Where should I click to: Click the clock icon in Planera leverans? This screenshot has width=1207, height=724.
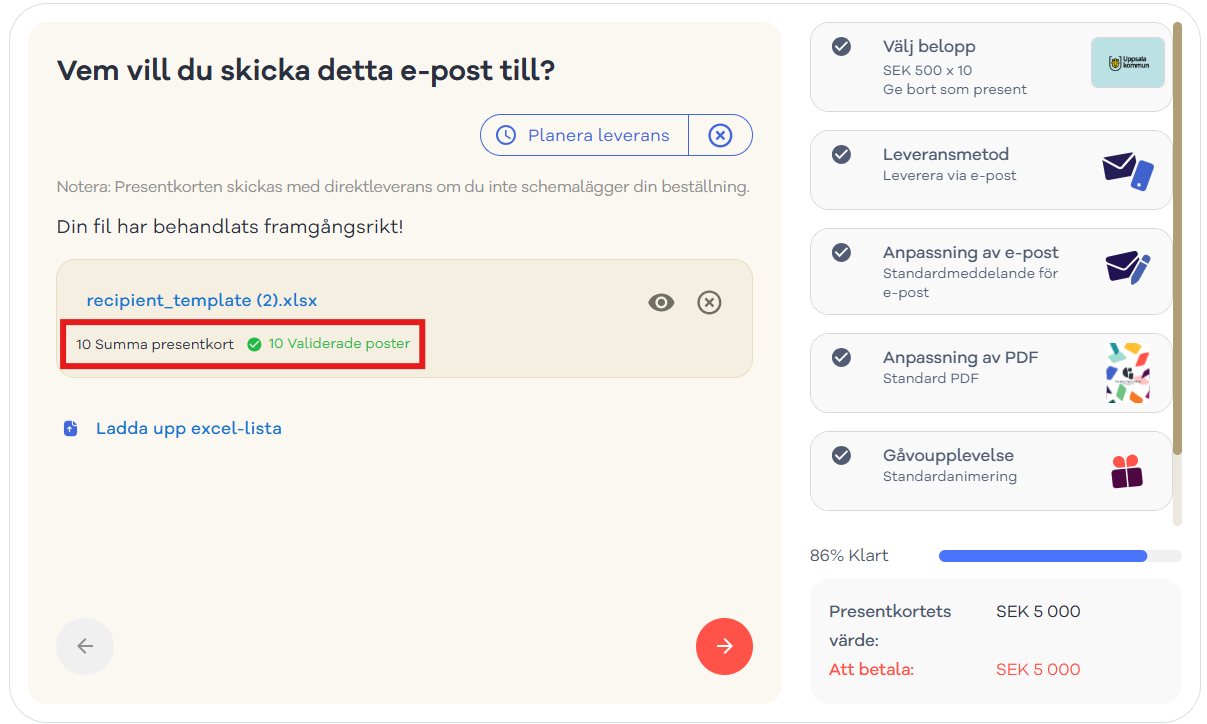506,135
